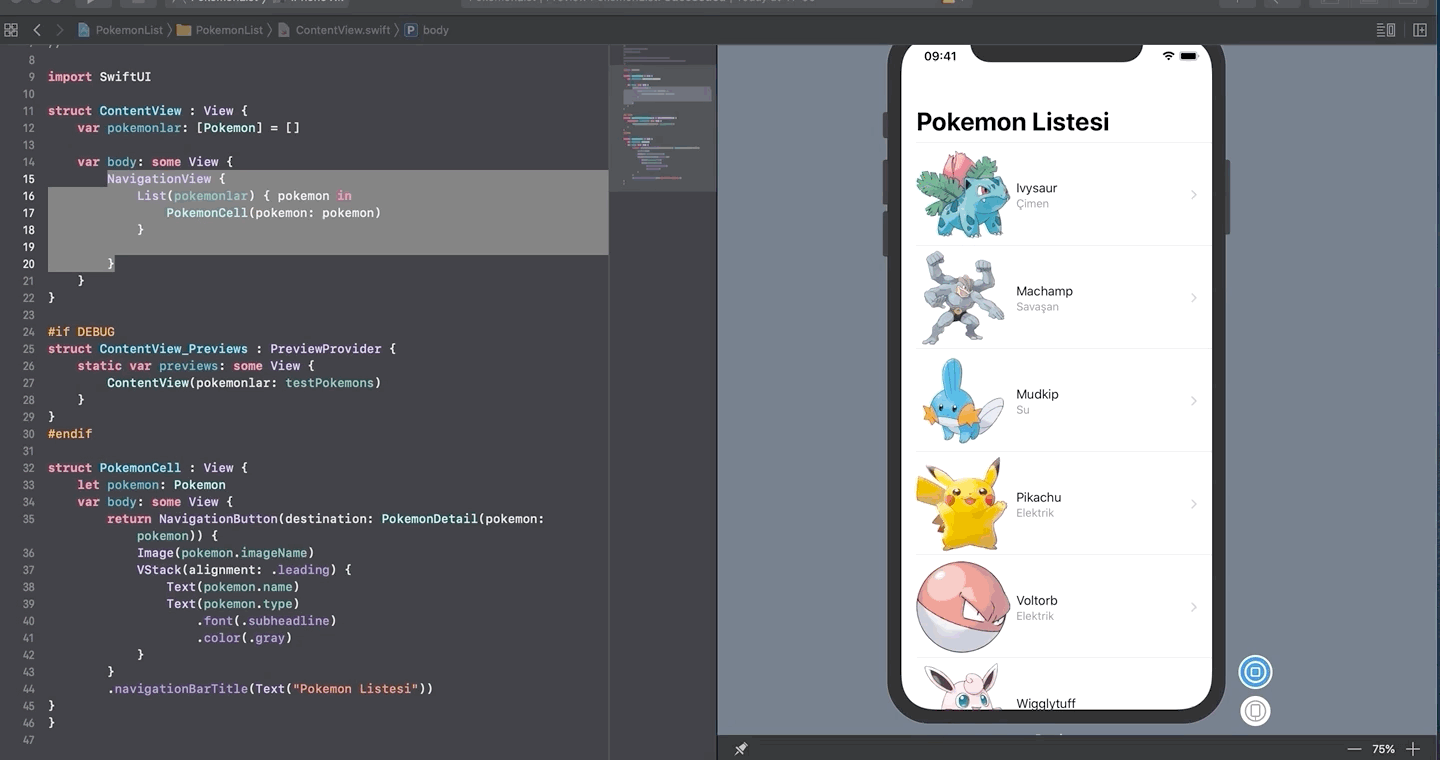The image size is (1440, 760).
Task: Open the Mudkip row disclosure chevron
Action: tap(1193, 401)
